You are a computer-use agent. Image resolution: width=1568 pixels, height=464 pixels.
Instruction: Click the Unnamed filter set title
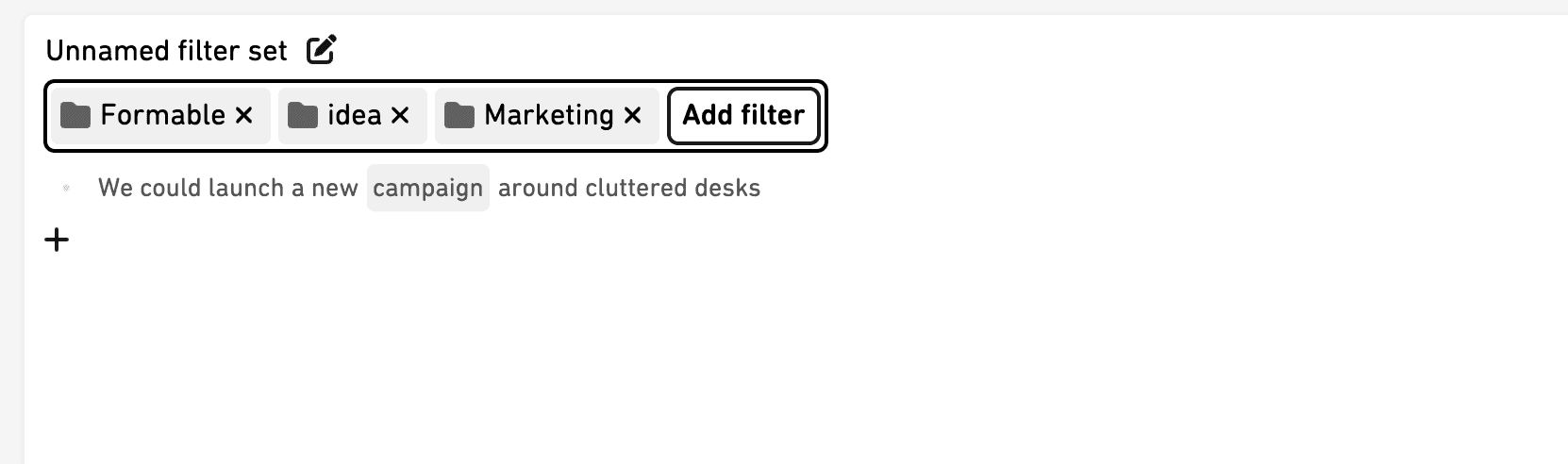point(166,50)
